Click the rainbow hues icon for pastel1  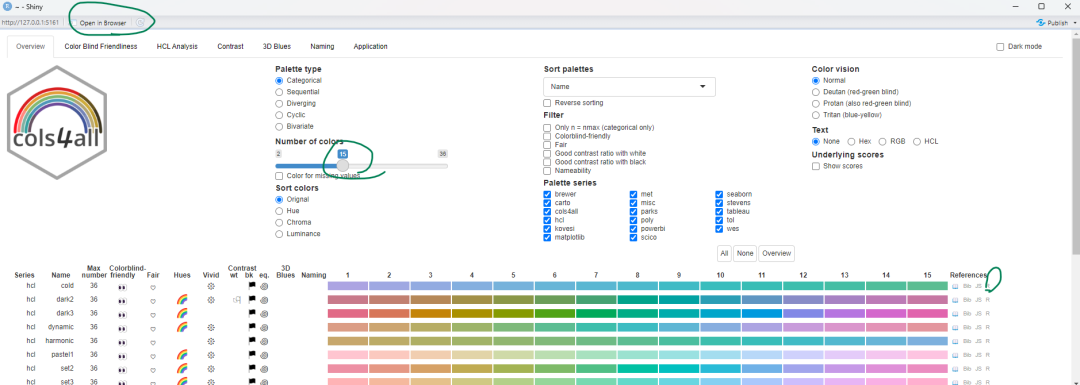[182, 355]
